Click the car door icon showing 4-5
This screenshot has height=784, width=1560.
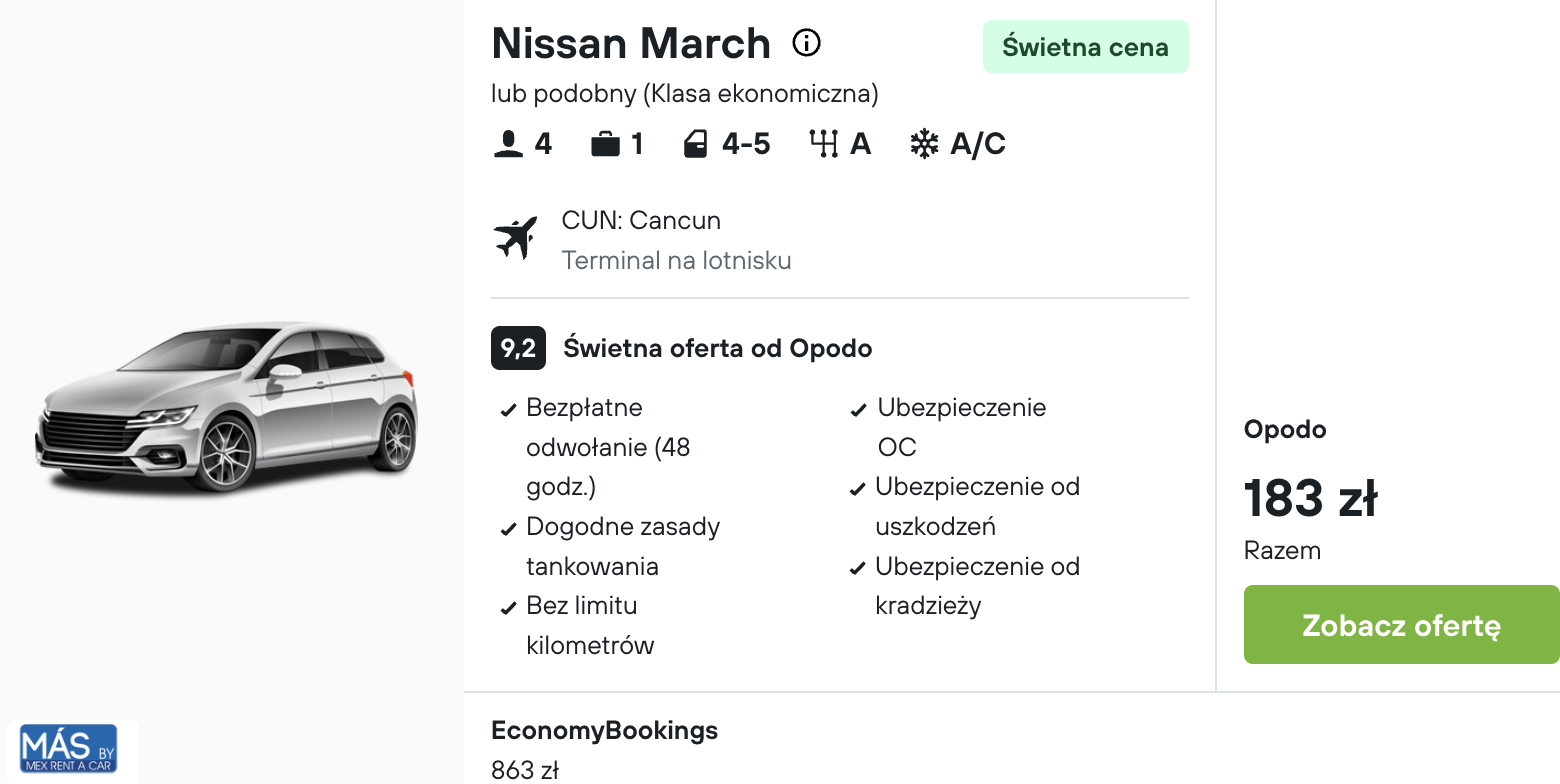(x=696, y=145)
